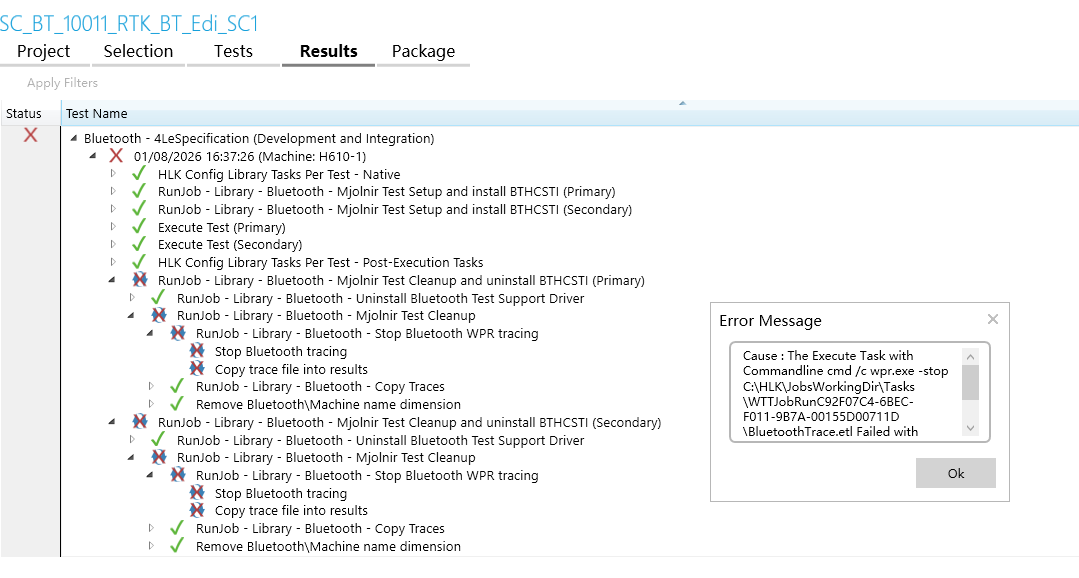This screenshot has width=1079, height=578.
Task: Click green check icon of Execute Test (Primary)
Action: [x=139, y=226]
